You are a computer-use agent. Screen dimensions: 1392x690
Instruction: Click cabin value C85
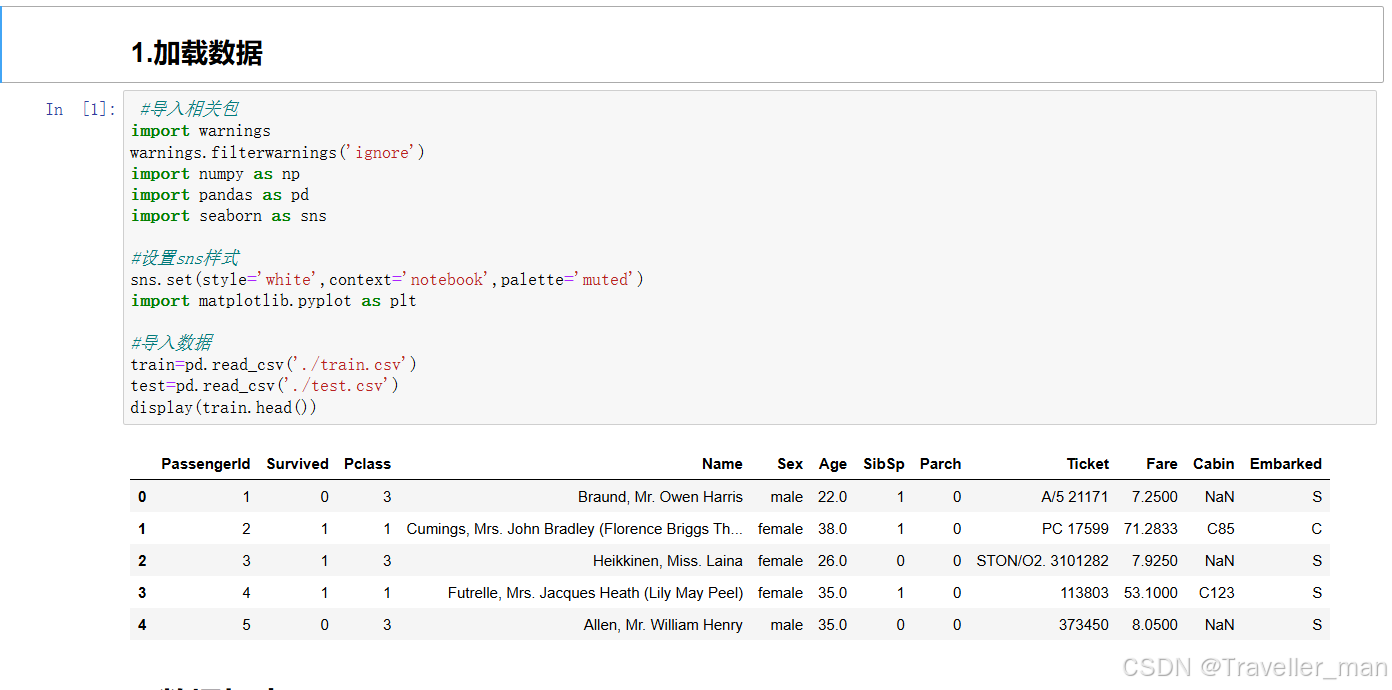tap(1221, 529)
